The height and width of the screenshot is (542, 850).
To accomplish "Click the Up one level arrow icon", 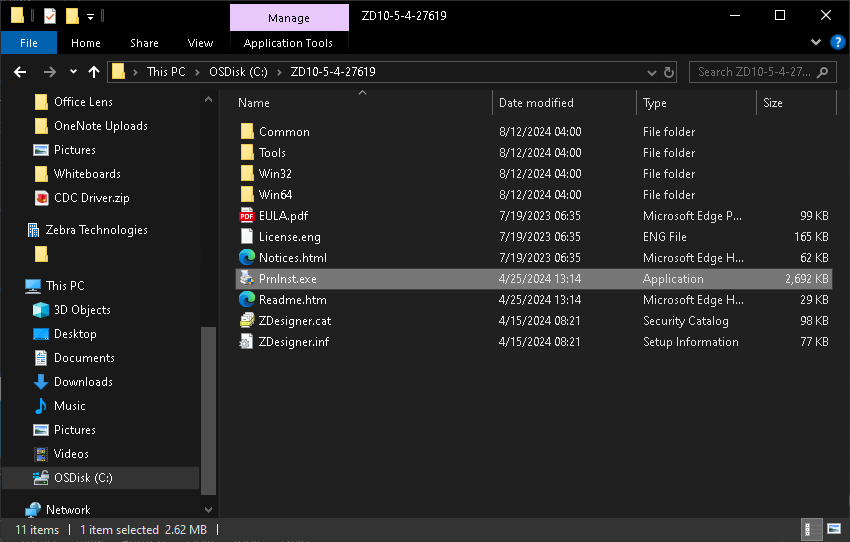I will (94, 72).
